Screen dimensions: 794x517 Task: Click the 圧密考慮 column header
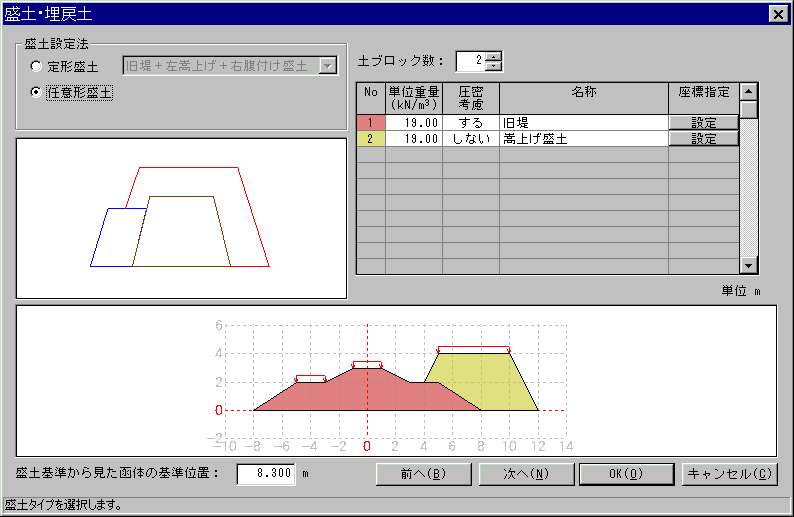coord(470,98)
